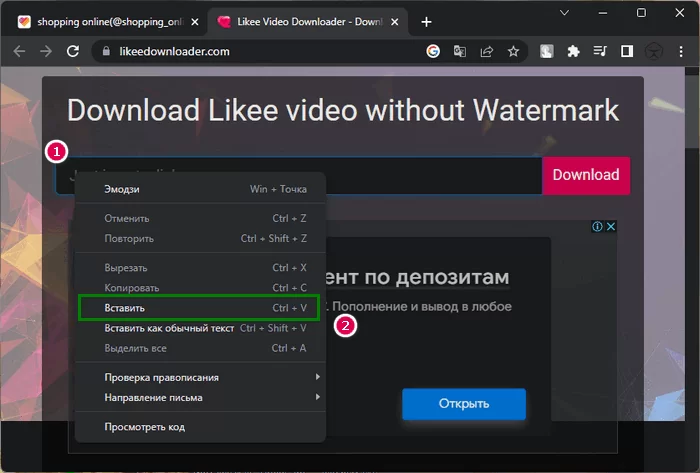Screen dimensions: 700x473
Task: Open a new browser tab
Action: tap(427, 21)
